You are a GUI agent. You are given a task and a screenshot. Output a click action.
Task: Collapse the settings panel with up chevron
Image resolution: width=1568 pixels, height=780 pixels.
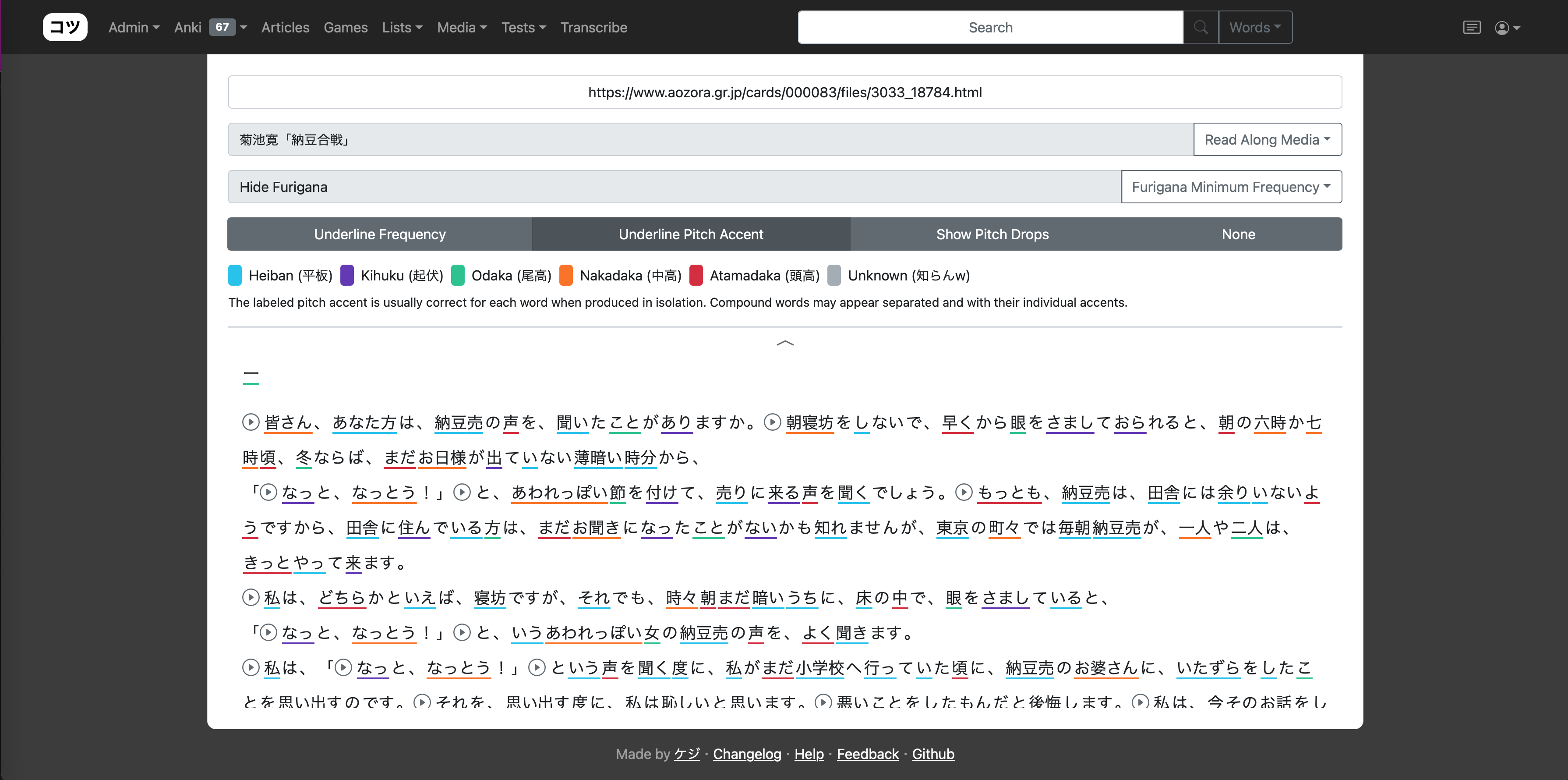click(784, 344)
